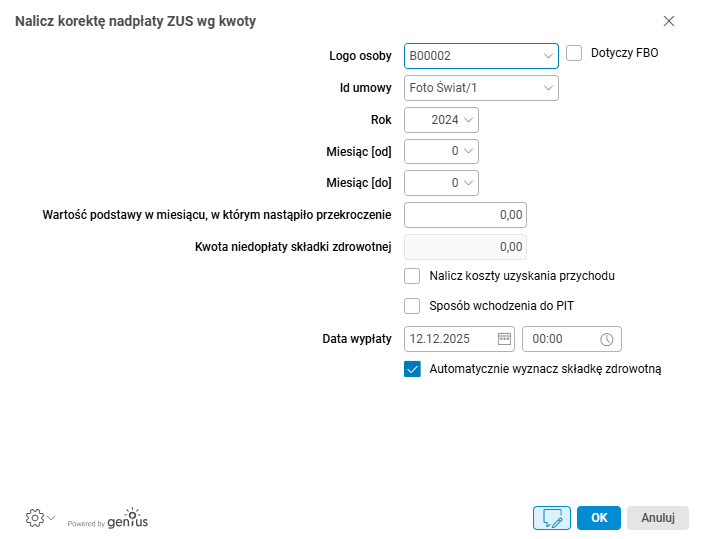Image resolution: width=704 pixels, height=539 pixels.
Task: Toggle Sposób wchodzenia do PIT checkbox
Action: click(412, 306)
